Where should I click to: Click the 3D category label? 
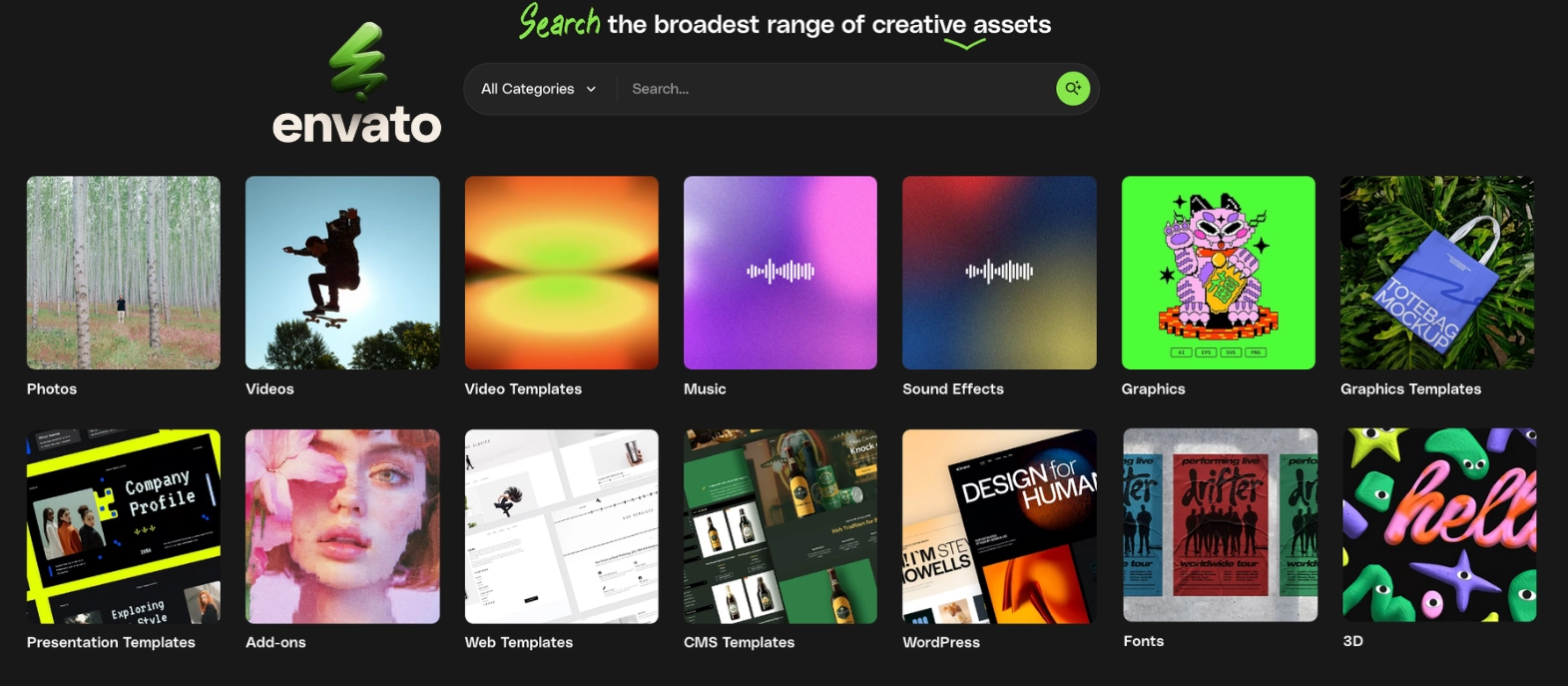click(x=1353, y=642)
